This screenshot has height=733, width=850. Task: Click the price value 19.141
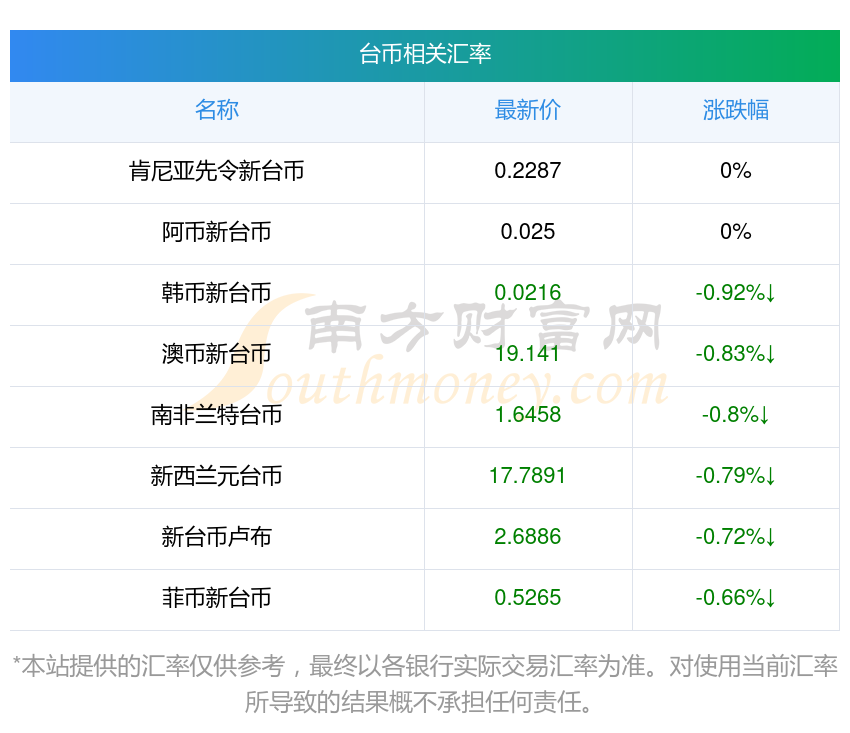tap(527, 354)
